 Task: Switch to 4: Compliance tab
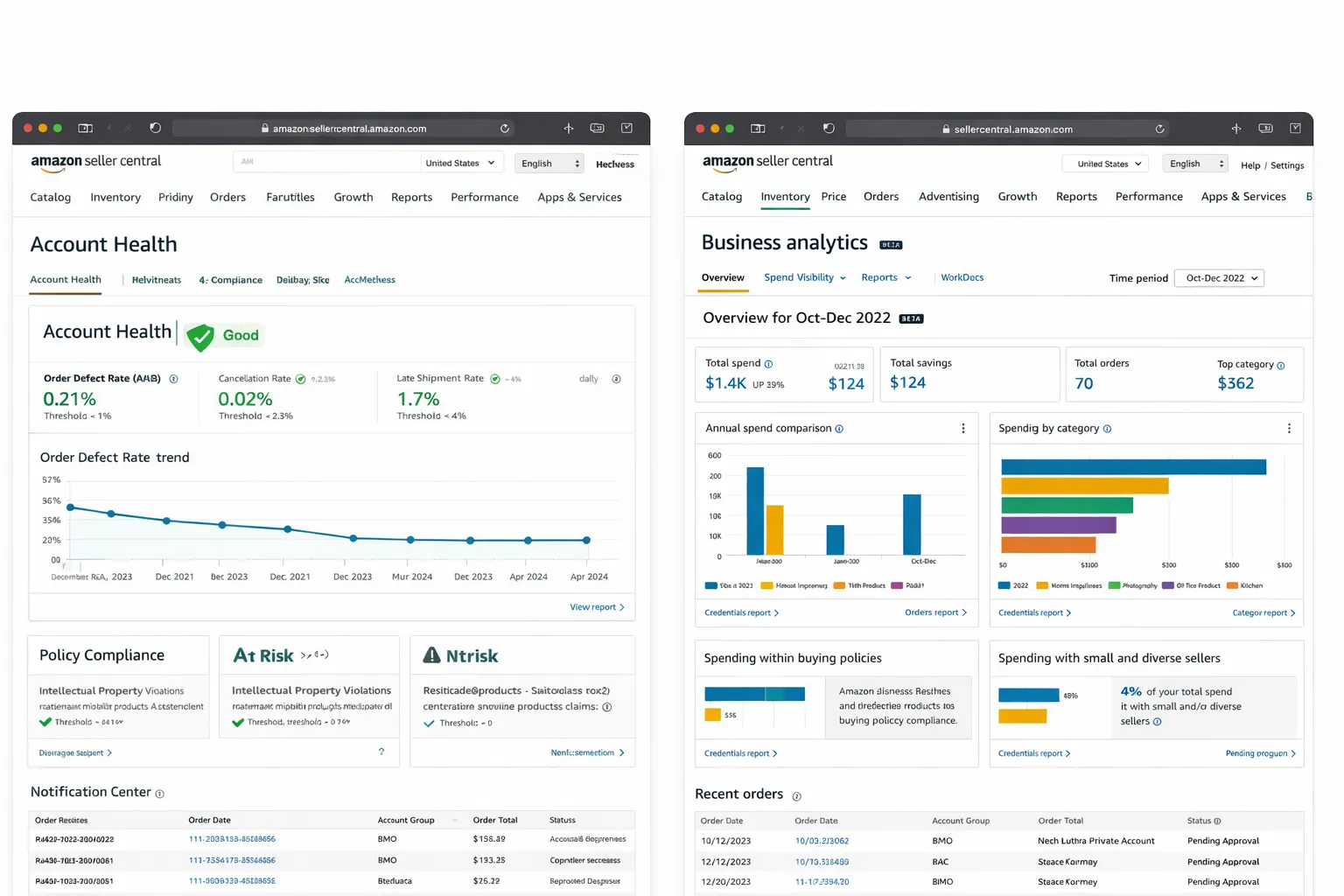(230, 280)
